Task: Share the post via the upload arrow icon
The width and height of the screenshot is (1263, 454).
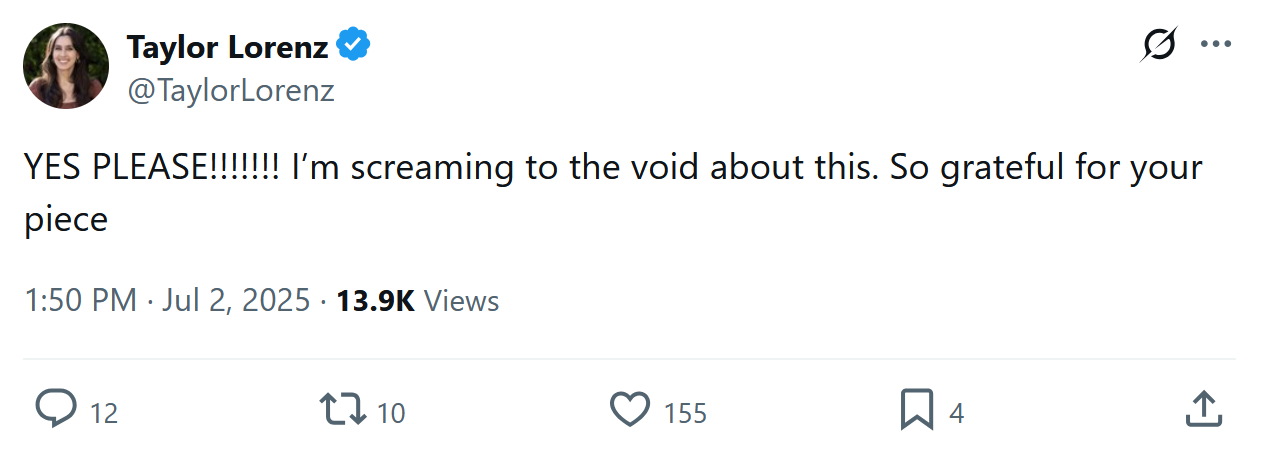Action: (x=1202, y=410)
